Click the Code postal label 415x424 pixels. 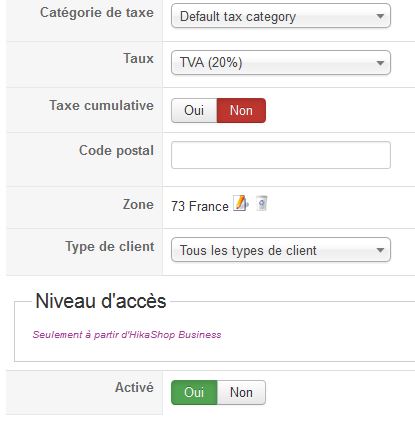(x=116, y=150)
